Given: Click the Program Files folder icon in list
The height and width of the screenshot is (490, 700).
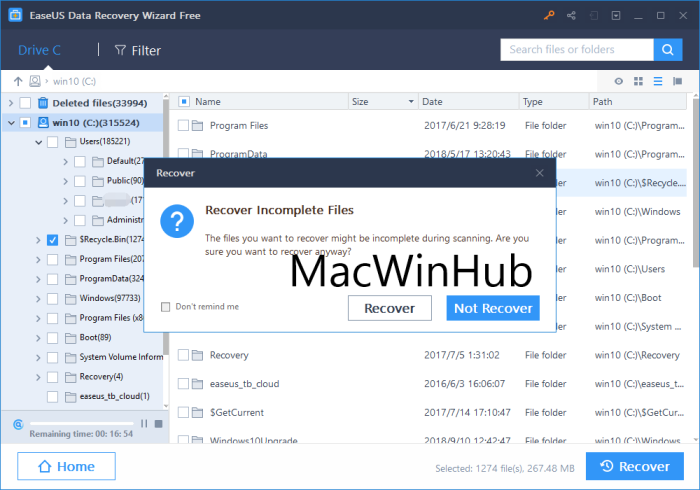Looking at the screenshot, I should (197, 126).
